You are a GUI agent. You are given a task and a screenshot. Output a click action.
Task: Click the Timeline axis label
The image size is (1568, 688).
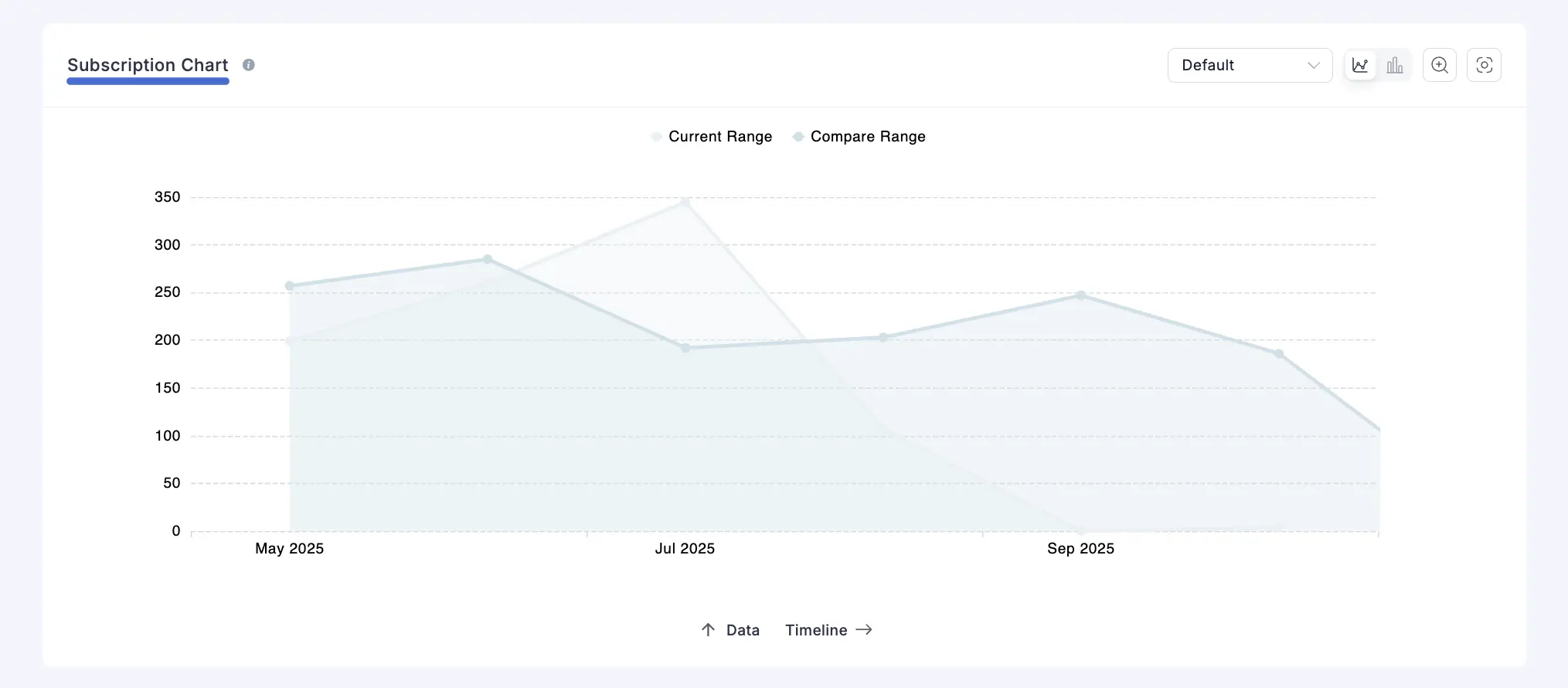tap(816, 630)
